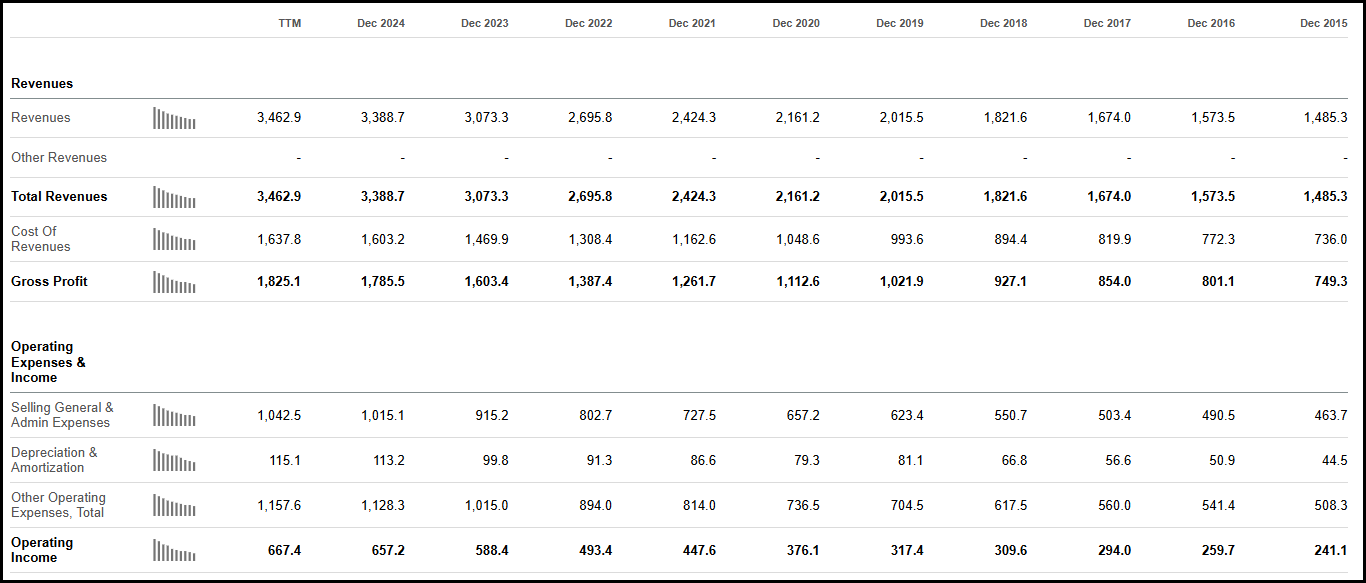Click the Selling General & Admin Expenses sparkline
The image size is (1366, 583).
(174, 415)
